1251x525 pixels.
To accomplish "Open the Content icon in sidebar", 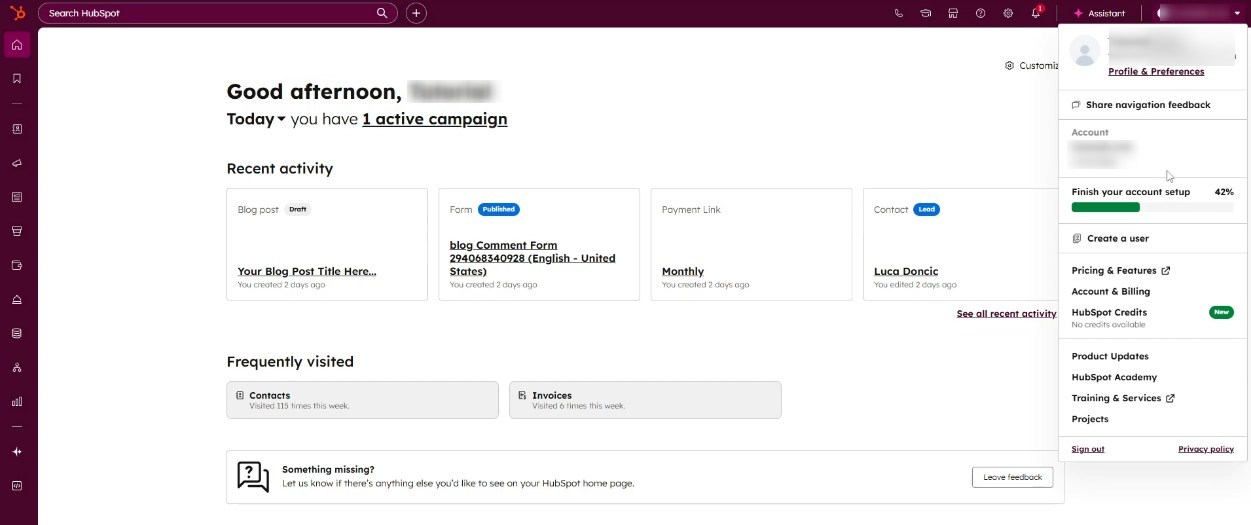I will coord(17,197).
